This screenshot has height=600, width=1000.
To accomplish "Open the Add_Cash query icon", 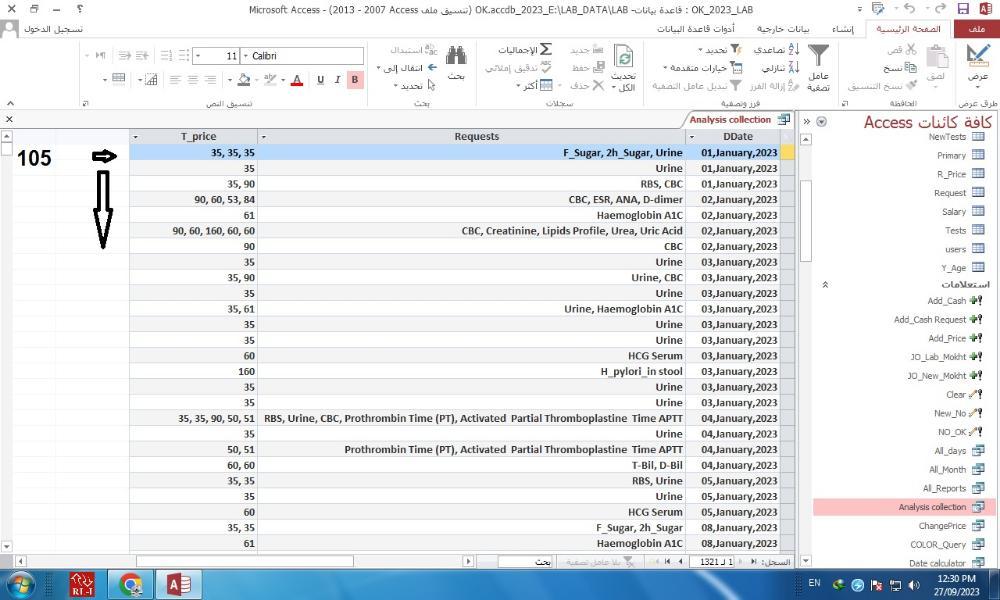I will 975,300.
